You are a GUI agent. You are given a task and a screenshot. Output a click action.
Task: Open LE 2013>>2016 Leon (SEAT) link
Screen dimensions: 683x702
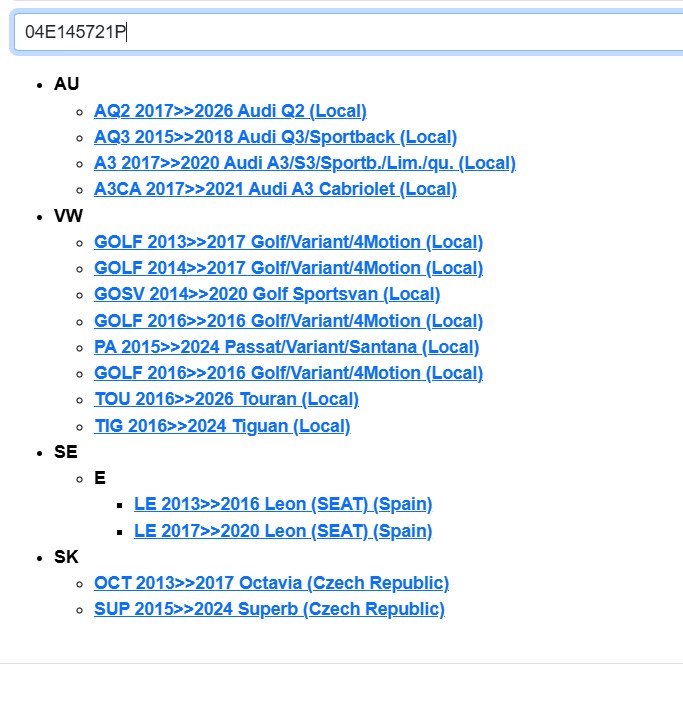(283, 504)
